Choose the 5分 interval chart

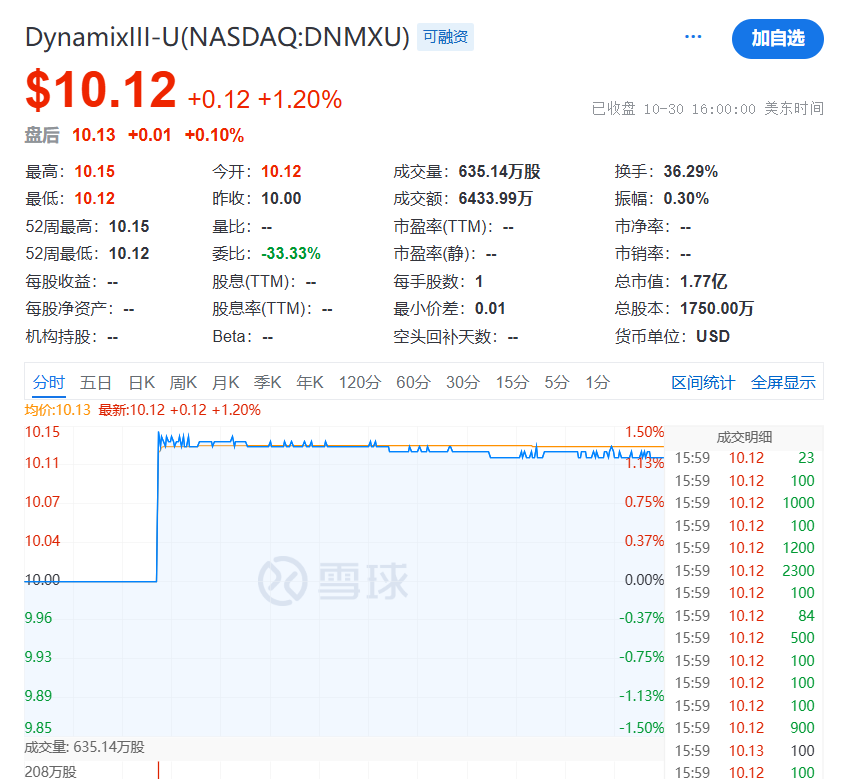tap(557, 382)
